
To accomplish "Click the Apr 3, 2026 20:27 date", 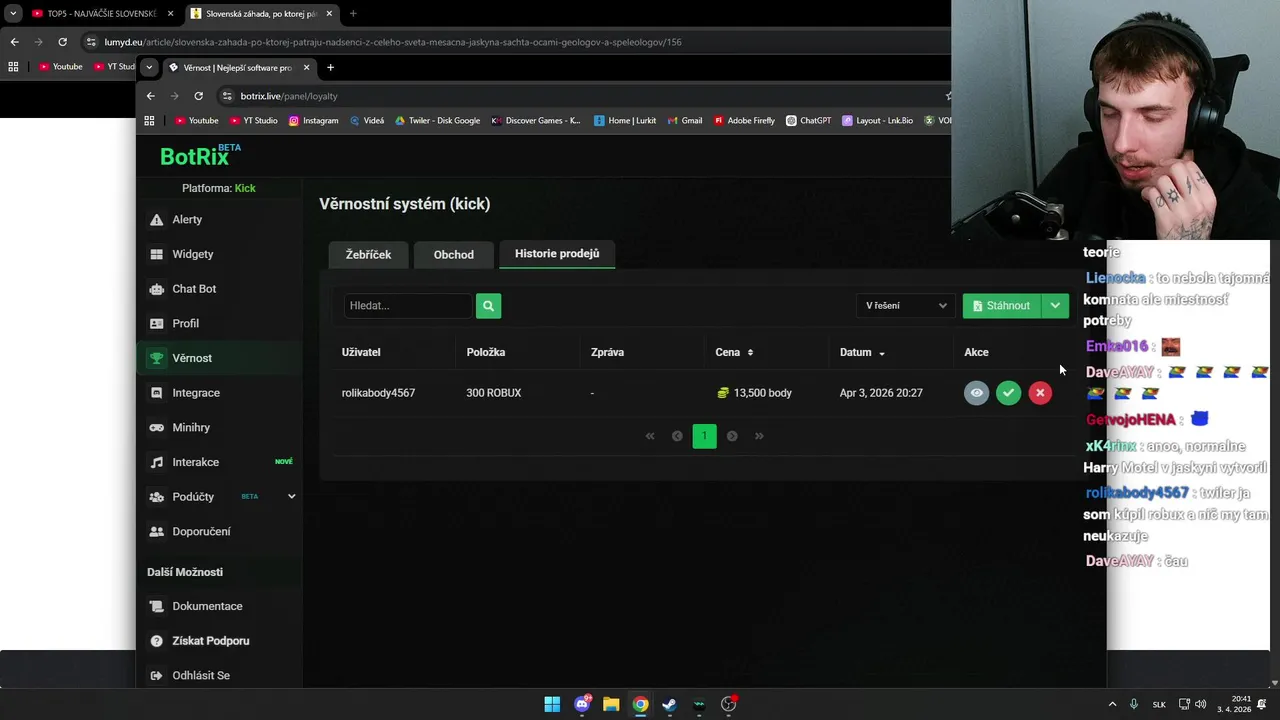I will pos(881,393).
